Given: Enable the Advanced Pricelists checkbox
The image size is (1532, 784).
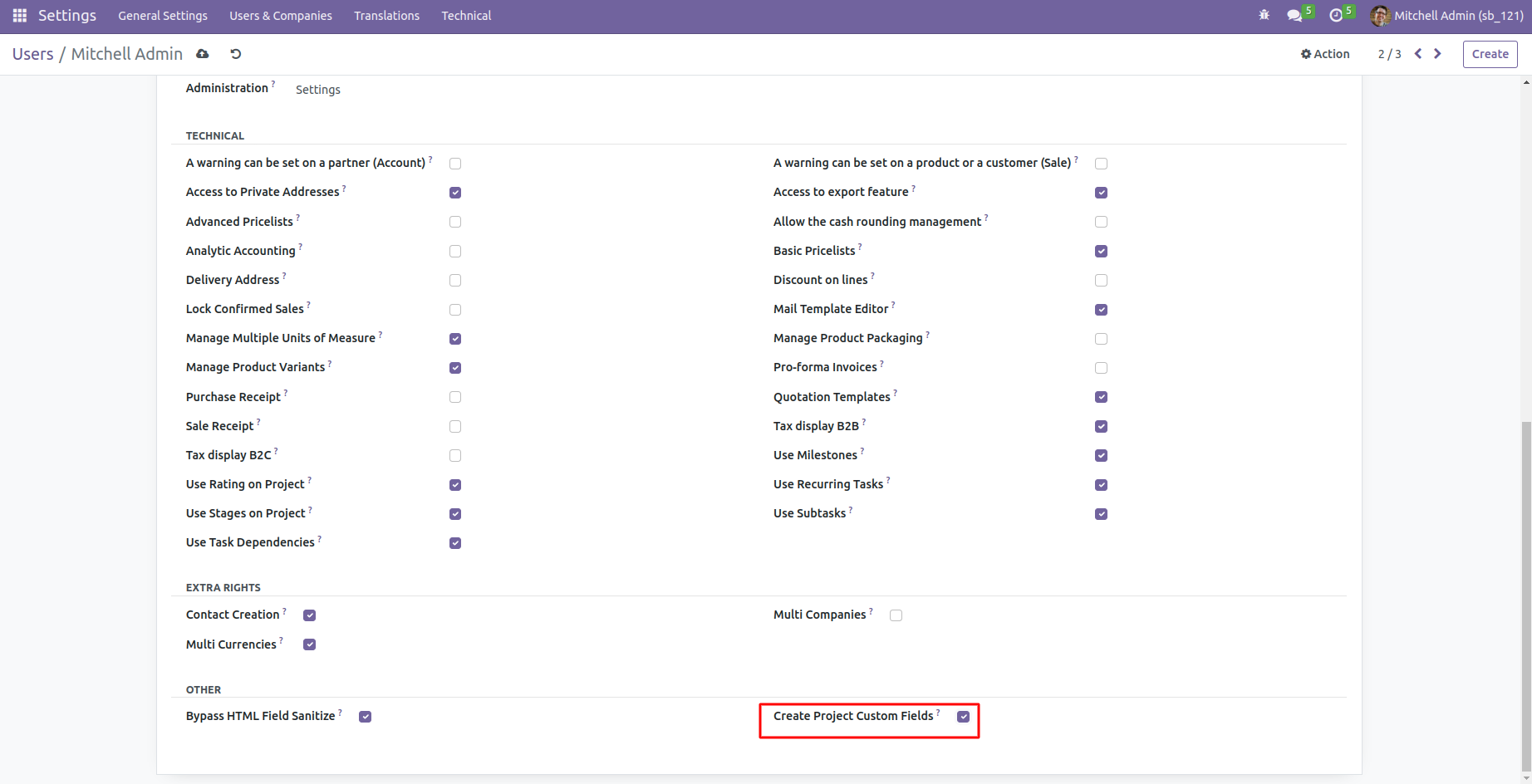Looking at the screenshot, I should (455, 222).
